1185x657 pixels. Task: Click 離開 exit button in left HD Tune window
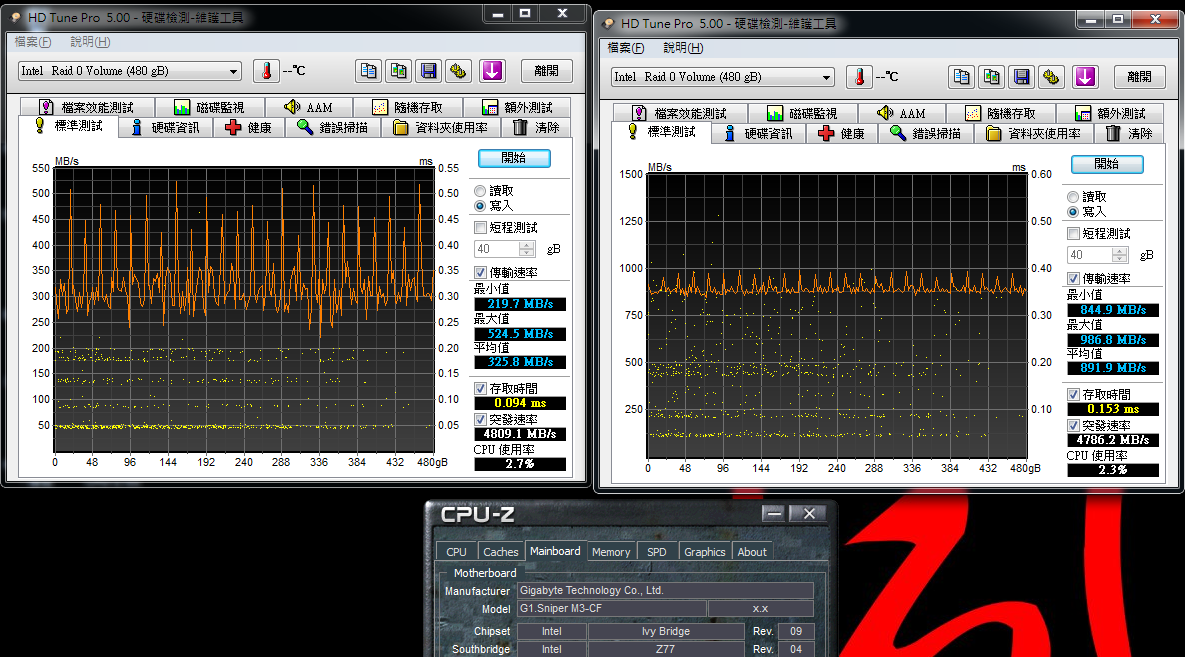[x=546, y=71]
